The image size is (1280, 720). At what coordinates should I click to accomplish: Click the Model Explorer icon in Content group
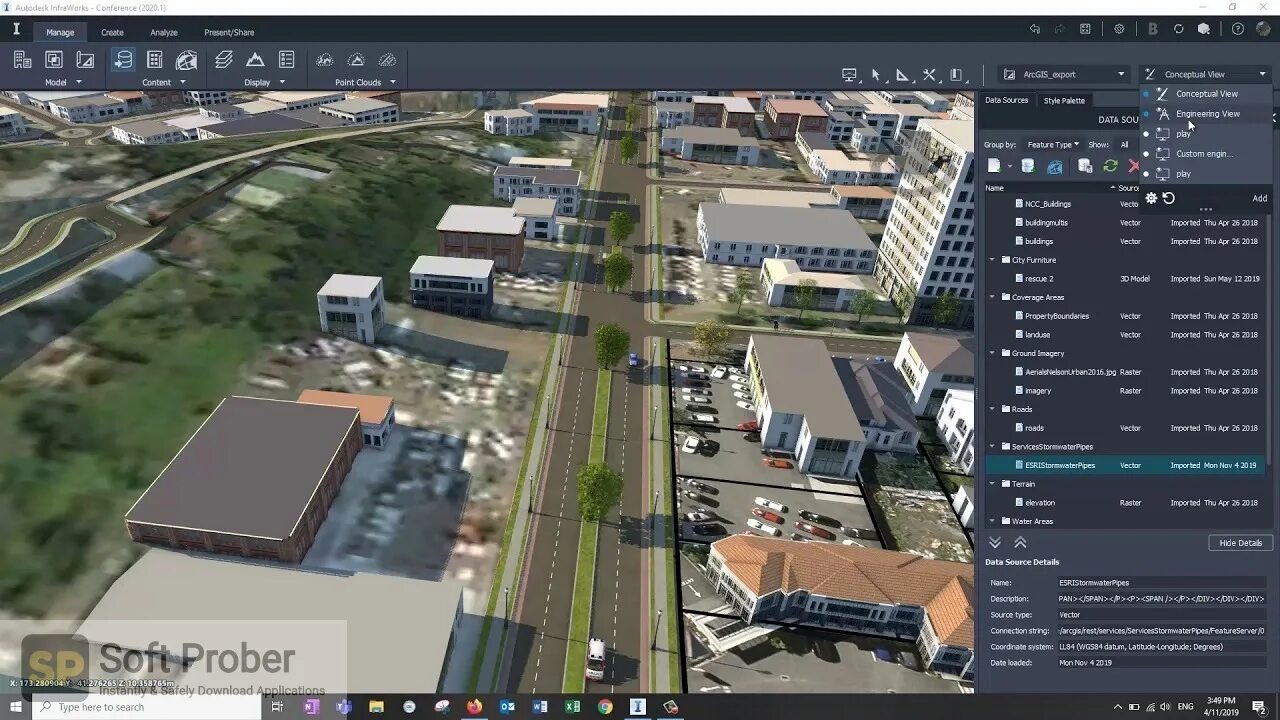click(x=155, y=60)
